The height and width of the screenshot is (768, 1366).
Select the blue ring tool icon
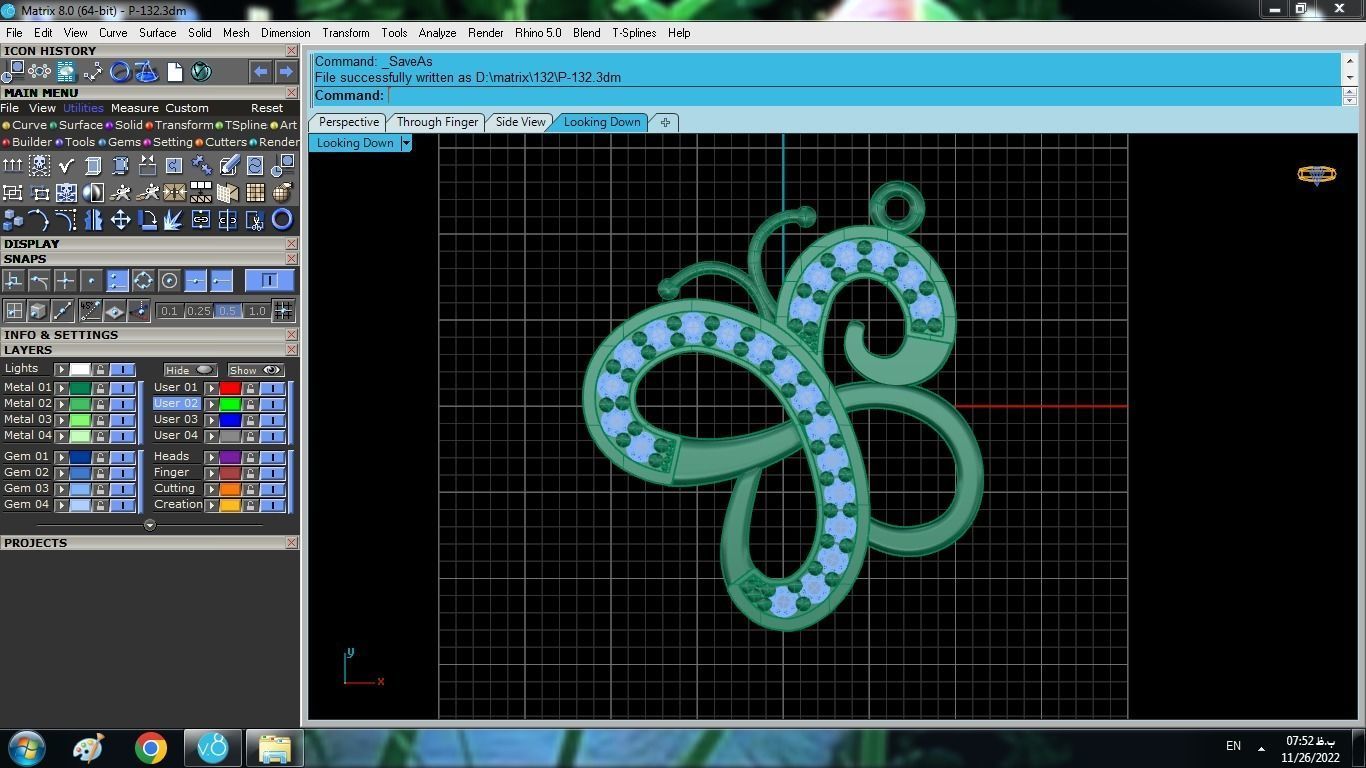click(282, 220)
